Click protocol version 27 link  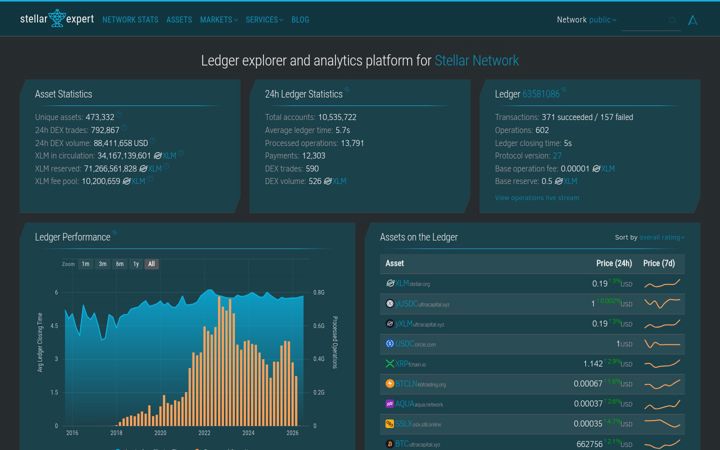[557, 156]
